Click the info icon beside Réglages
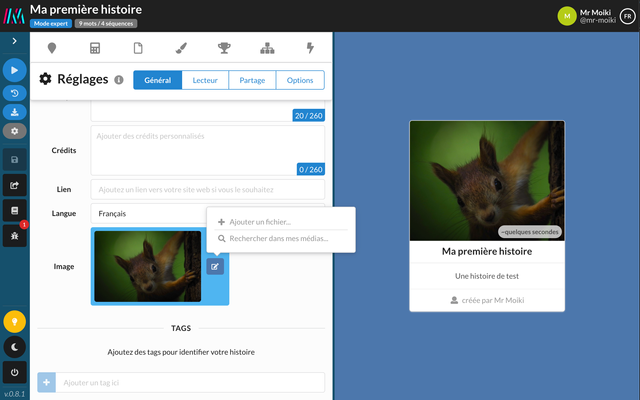Image resolution: width=640 pixels, height=400 pixels. click(119, 80)
